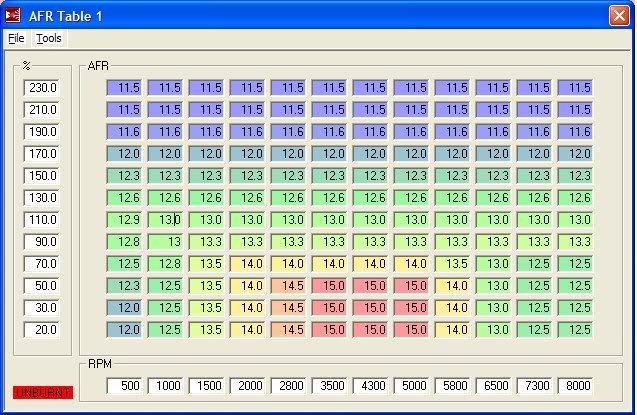Select 15.0 cell at 20.0% and 5000 RPM
The width and height of the screenshot is (637, 415).
pos(412,329)
